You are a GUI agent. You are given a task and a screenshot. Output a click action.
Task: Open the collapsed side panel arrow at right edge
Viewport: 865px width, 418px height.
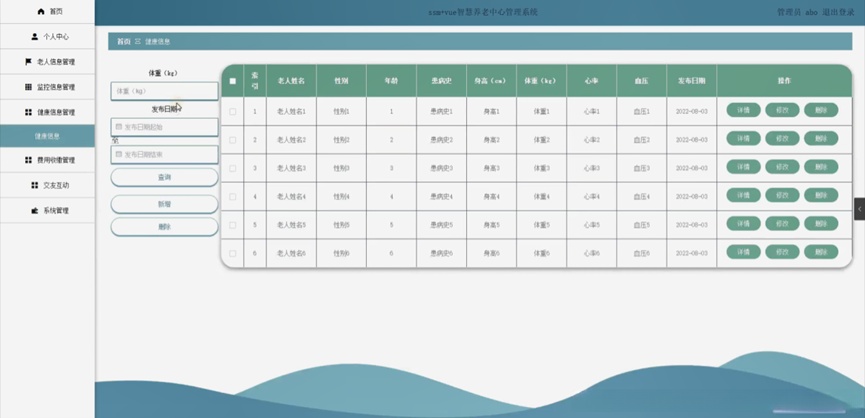859,209
